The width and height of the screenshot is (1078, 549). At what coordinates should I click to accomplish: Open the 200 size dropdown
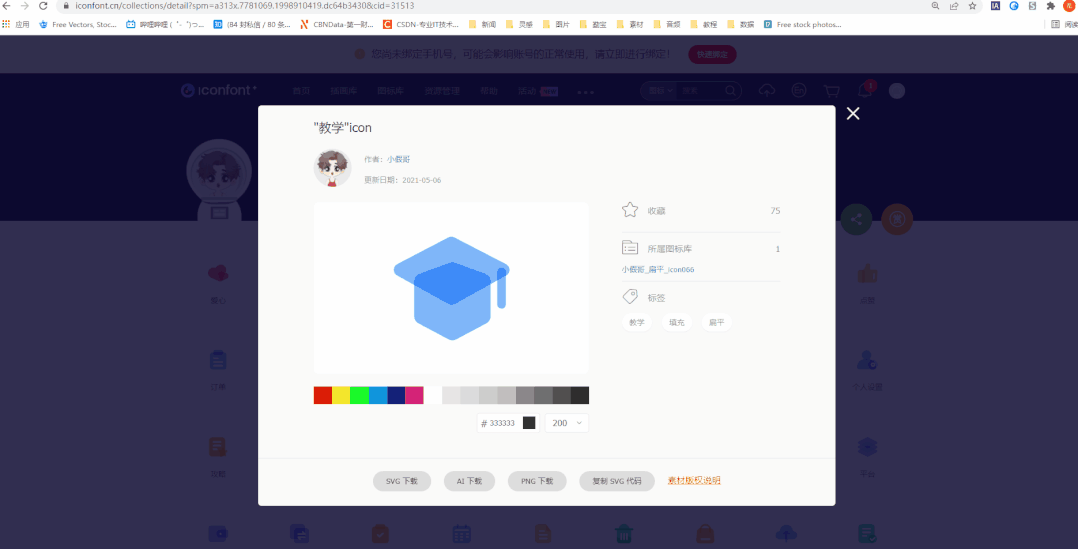coord(566,423)
